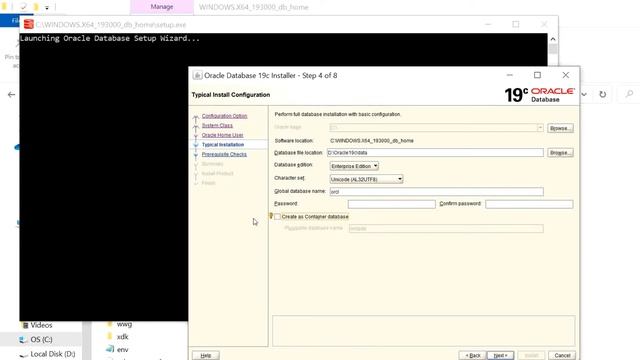Go Back to the previous installer step
Screen dimensions: 640x360
coord(472,356)
